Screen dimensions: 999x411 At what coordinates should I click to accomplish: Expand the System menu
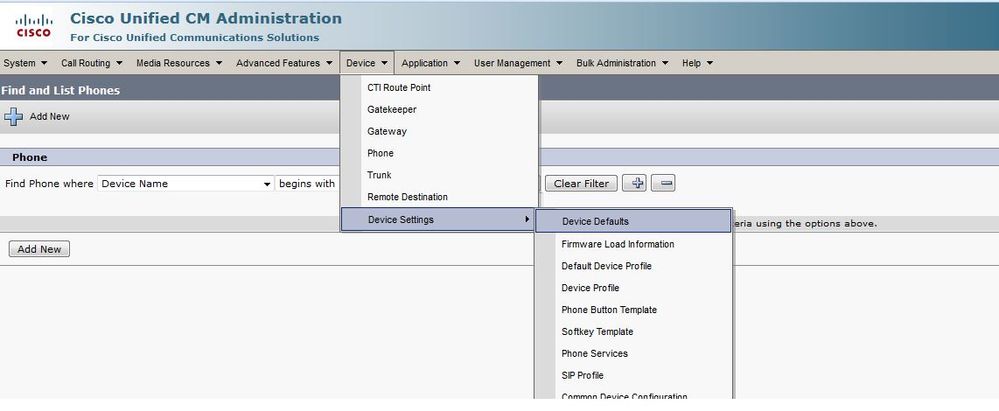pyautogui.click(x=24, y=63)
